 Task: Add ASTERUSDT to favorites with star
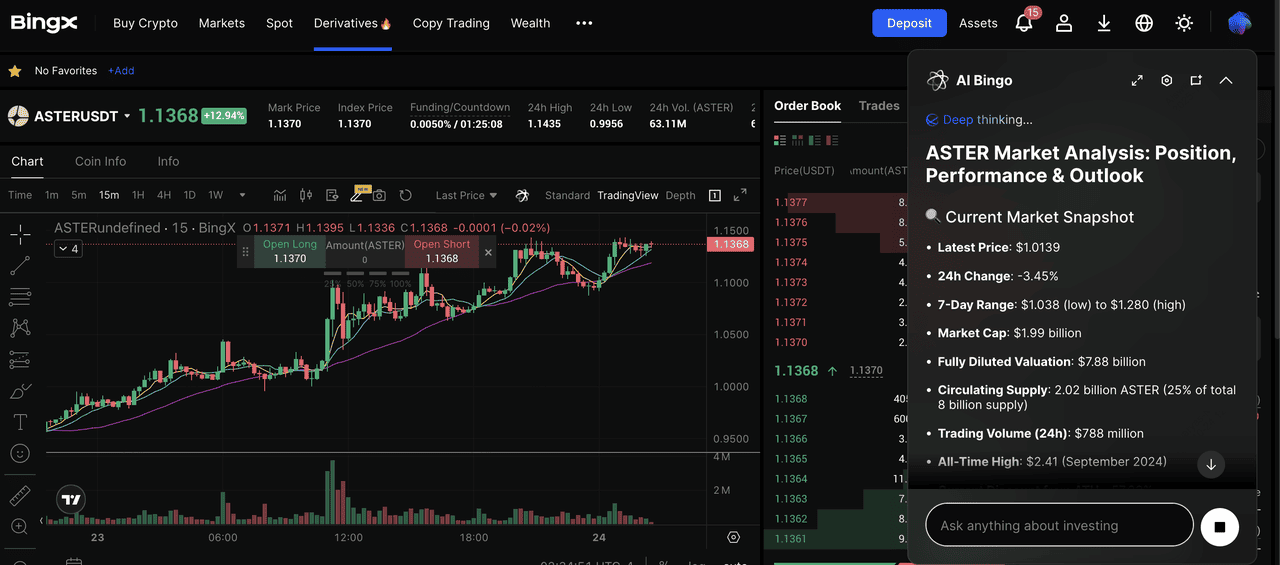pos(15,71)
